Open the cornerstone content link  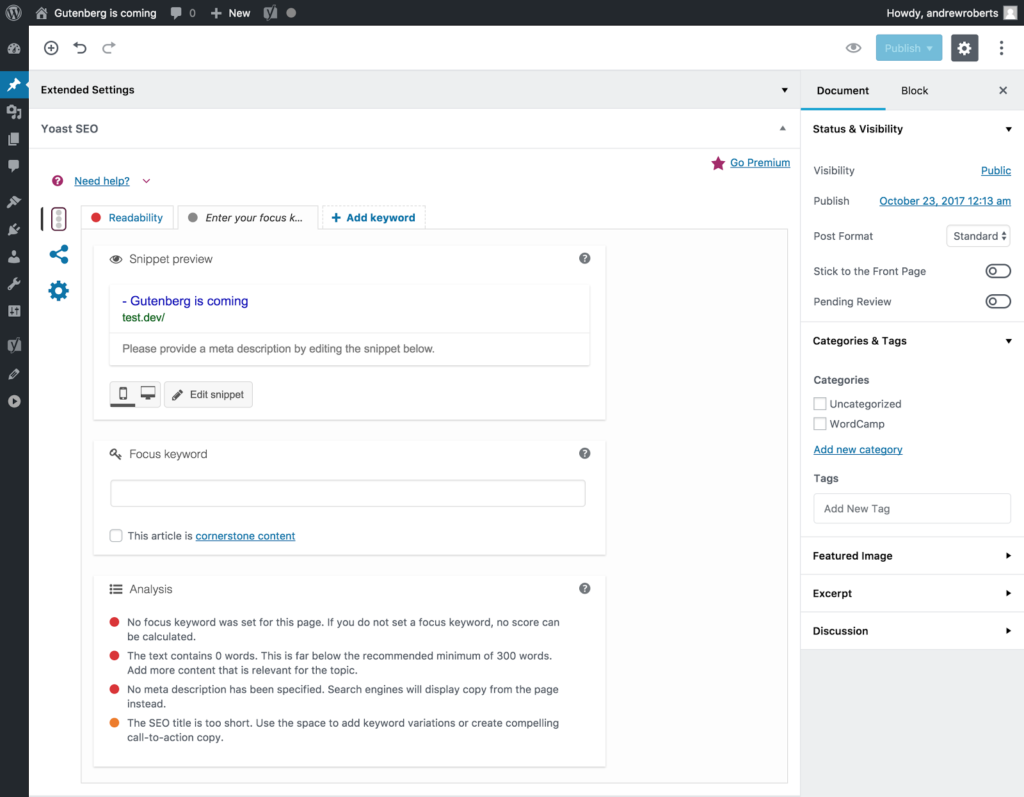[x=245, y=536]
